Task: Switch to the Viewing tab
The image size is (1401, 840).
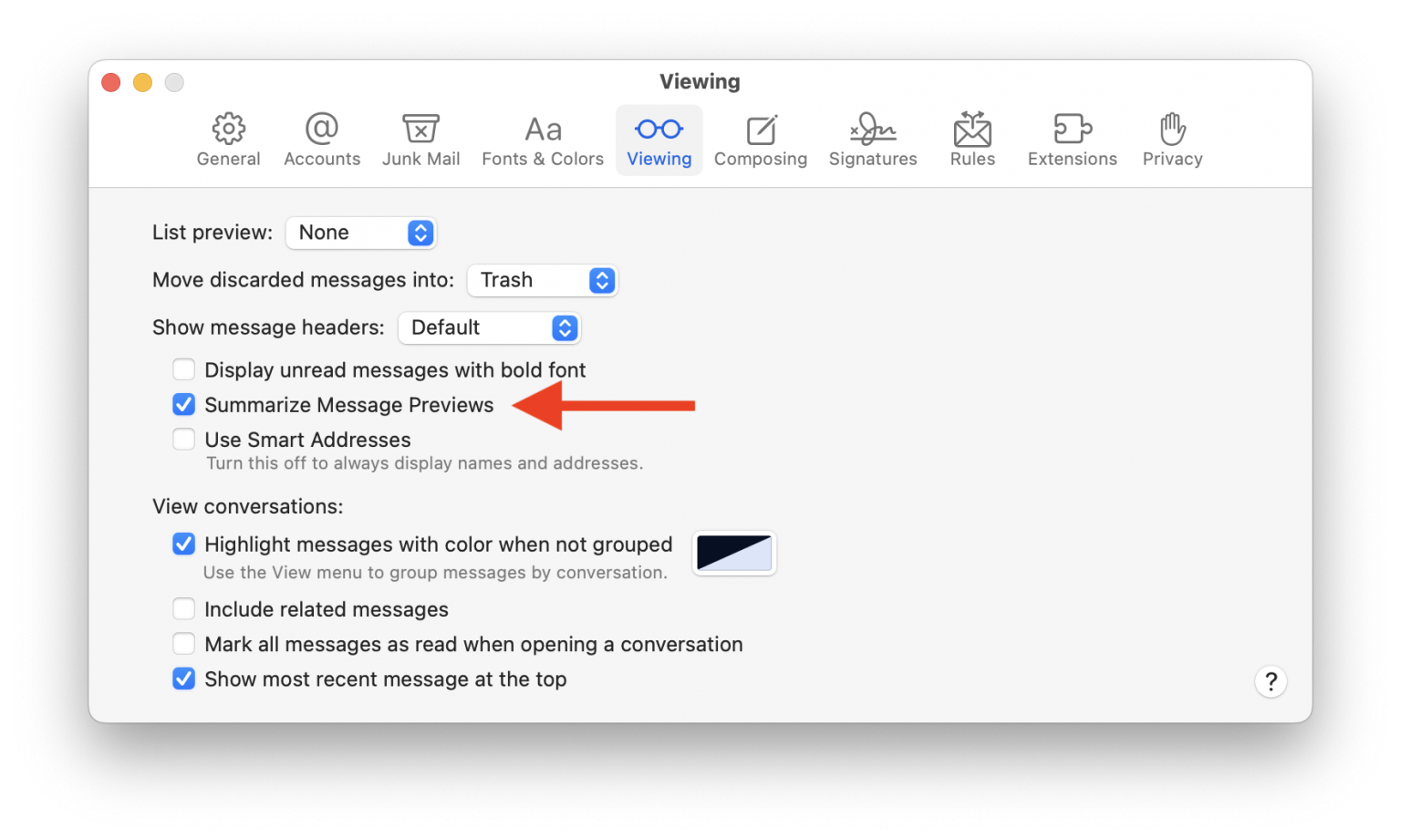Action: (659, 139)
